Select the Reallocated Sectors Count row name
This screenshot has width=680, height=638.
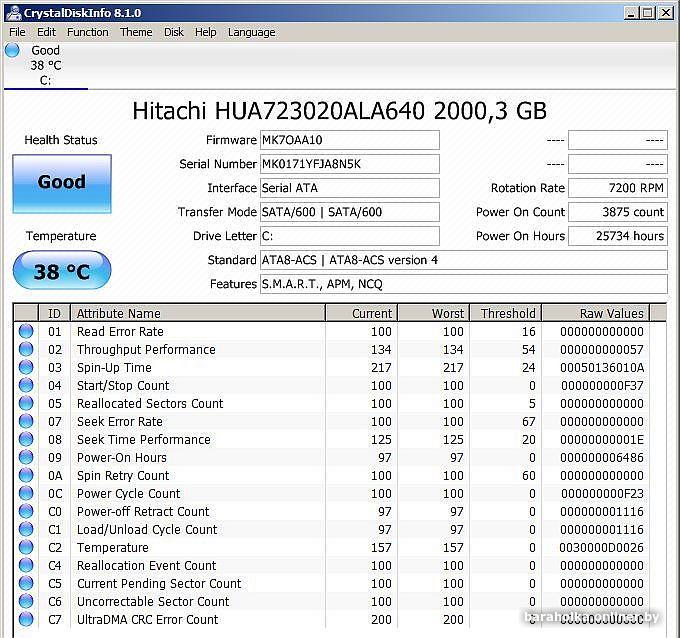pos(150,403)
